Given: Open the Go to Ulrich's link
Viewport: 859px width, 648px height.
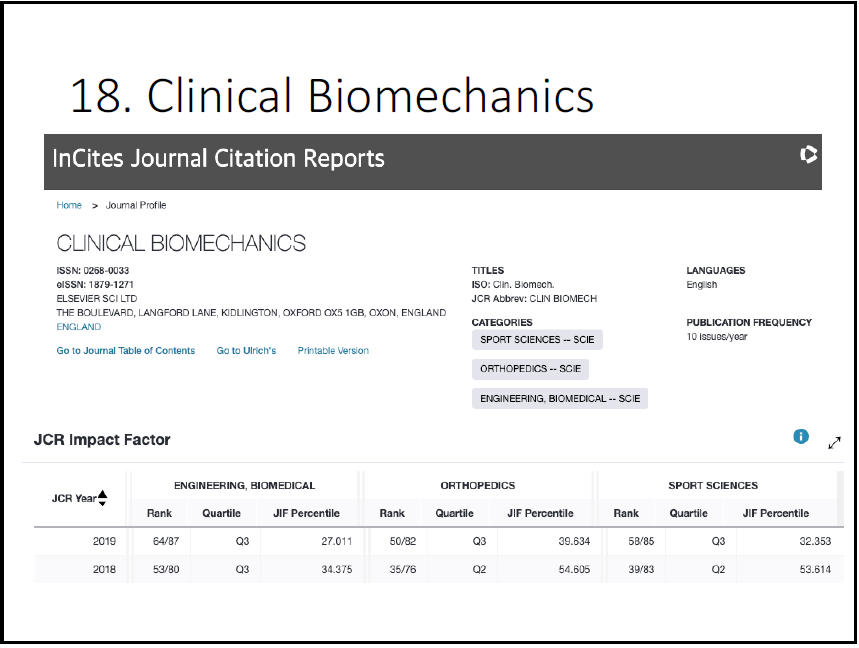Looking at the screenshot, I should (246, 351).
